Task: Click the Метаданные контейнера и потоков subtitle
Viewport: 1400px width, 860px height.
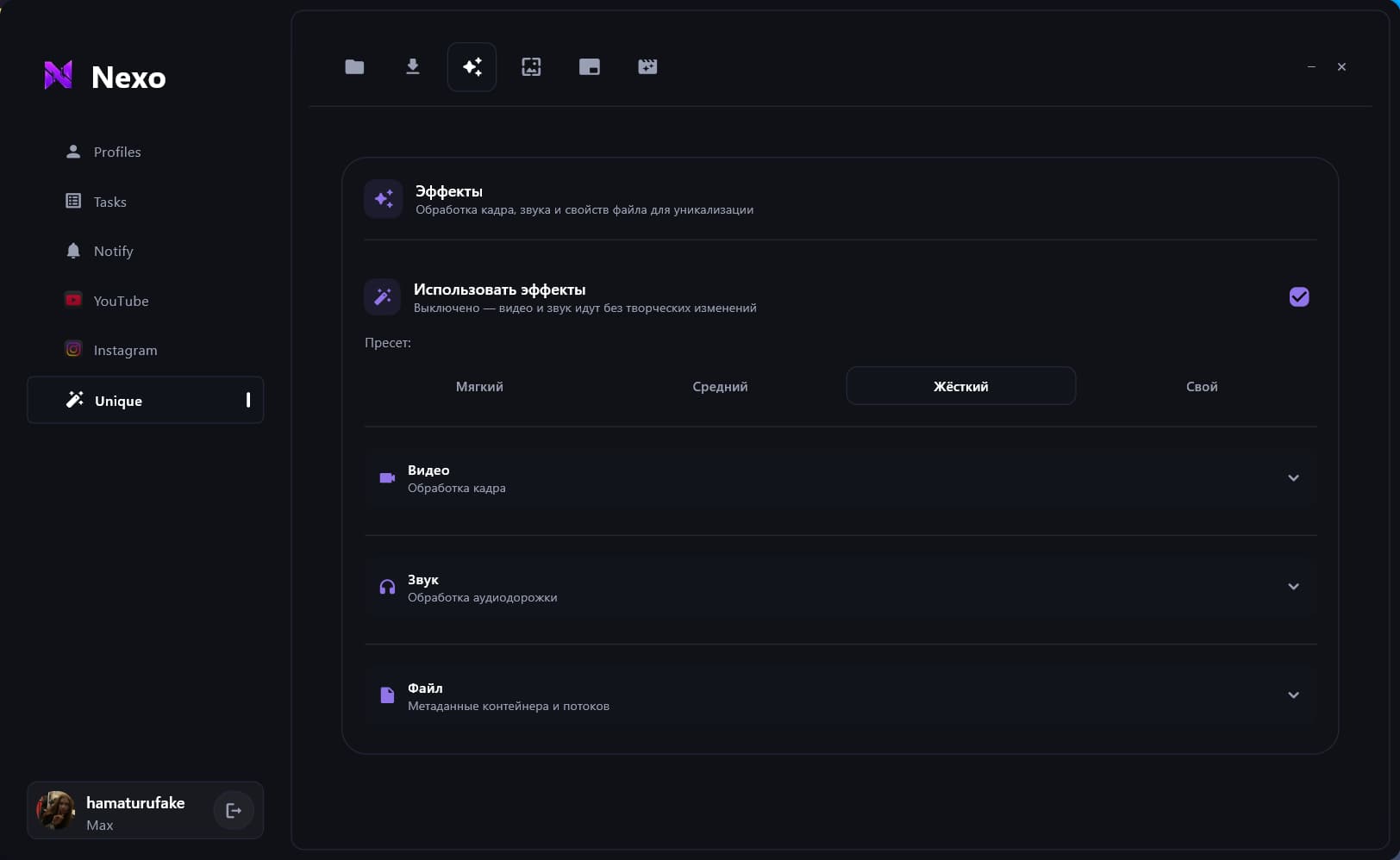Action: (x=509, y=707)
